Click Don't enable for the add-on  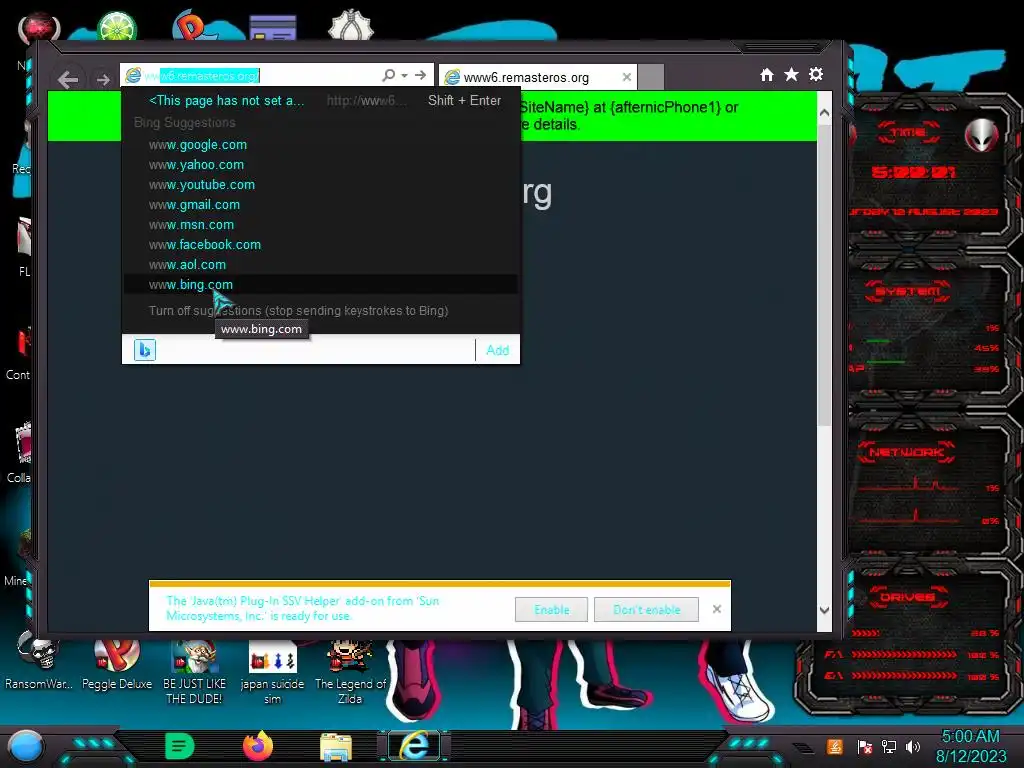click(x=646, y=609)
